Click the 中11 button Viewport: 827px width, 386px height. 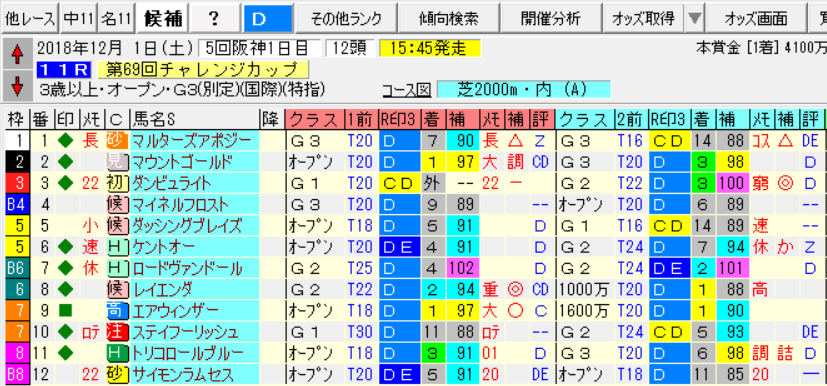point(79,19)
